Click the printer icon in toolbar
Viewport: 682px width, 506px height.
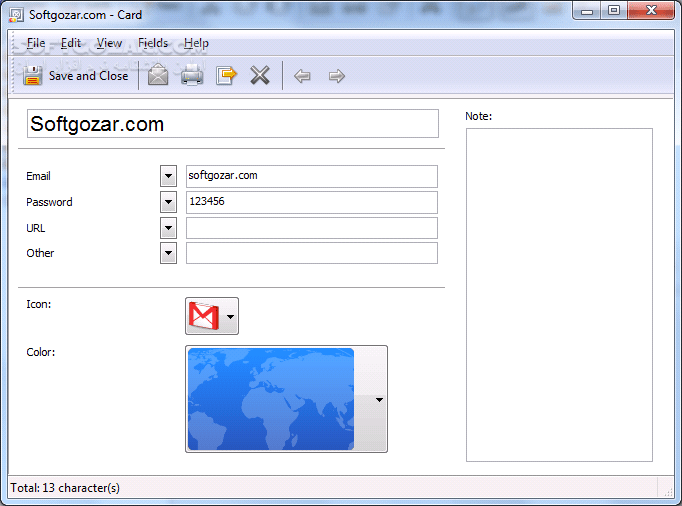point(192,76)
